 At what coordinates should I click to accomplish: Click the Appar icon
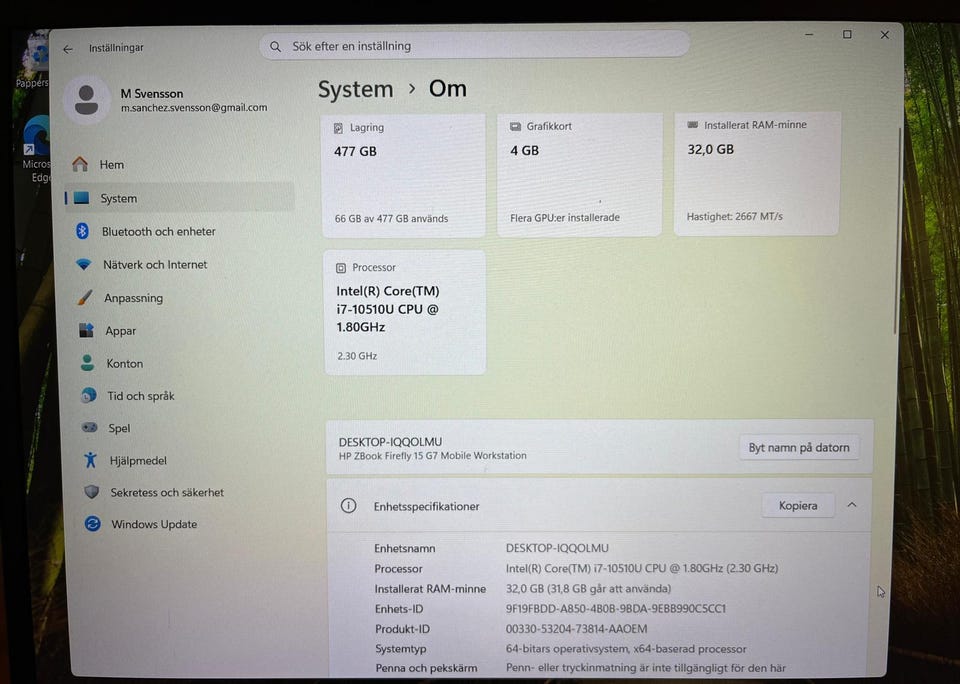point(86,331)
